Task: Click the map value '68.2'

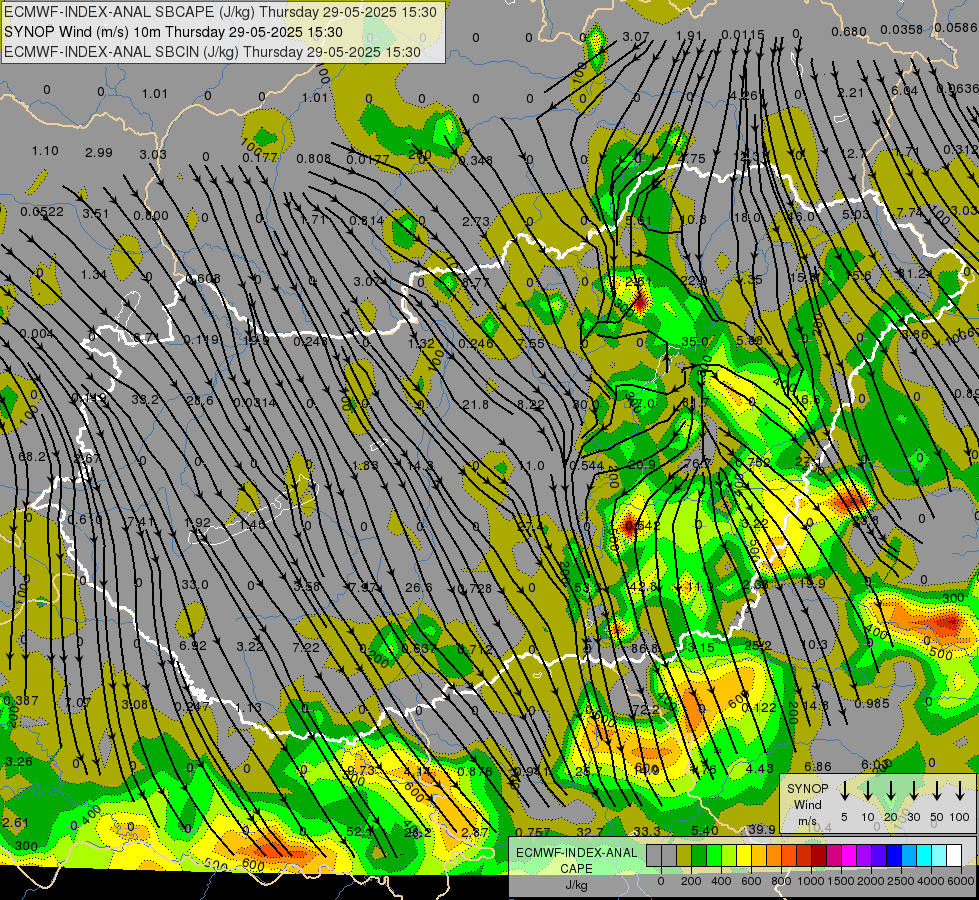Action: click(x=32, y=457)
